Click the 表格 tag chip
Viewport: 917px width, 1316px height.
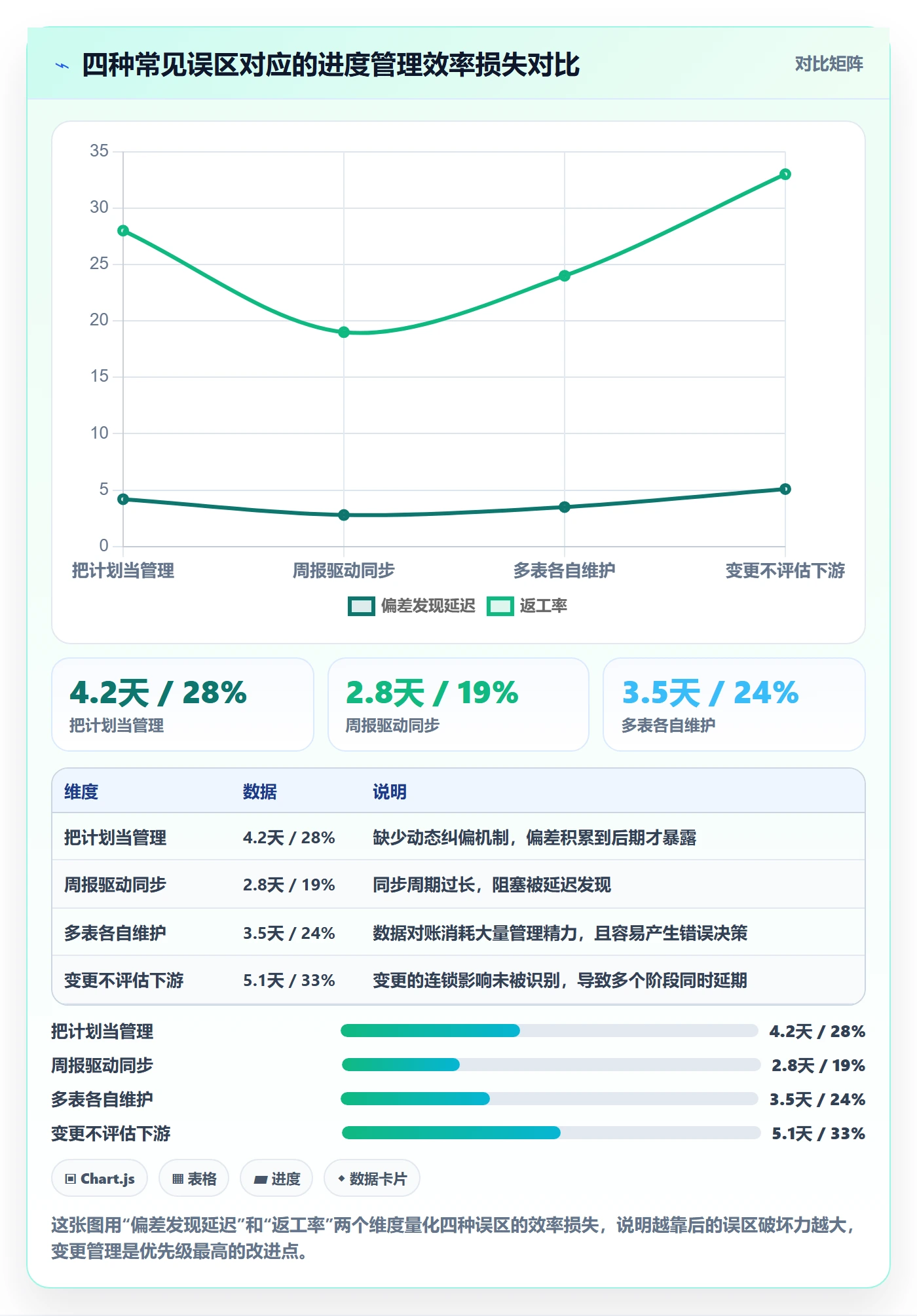click(x=194, y=1179)
